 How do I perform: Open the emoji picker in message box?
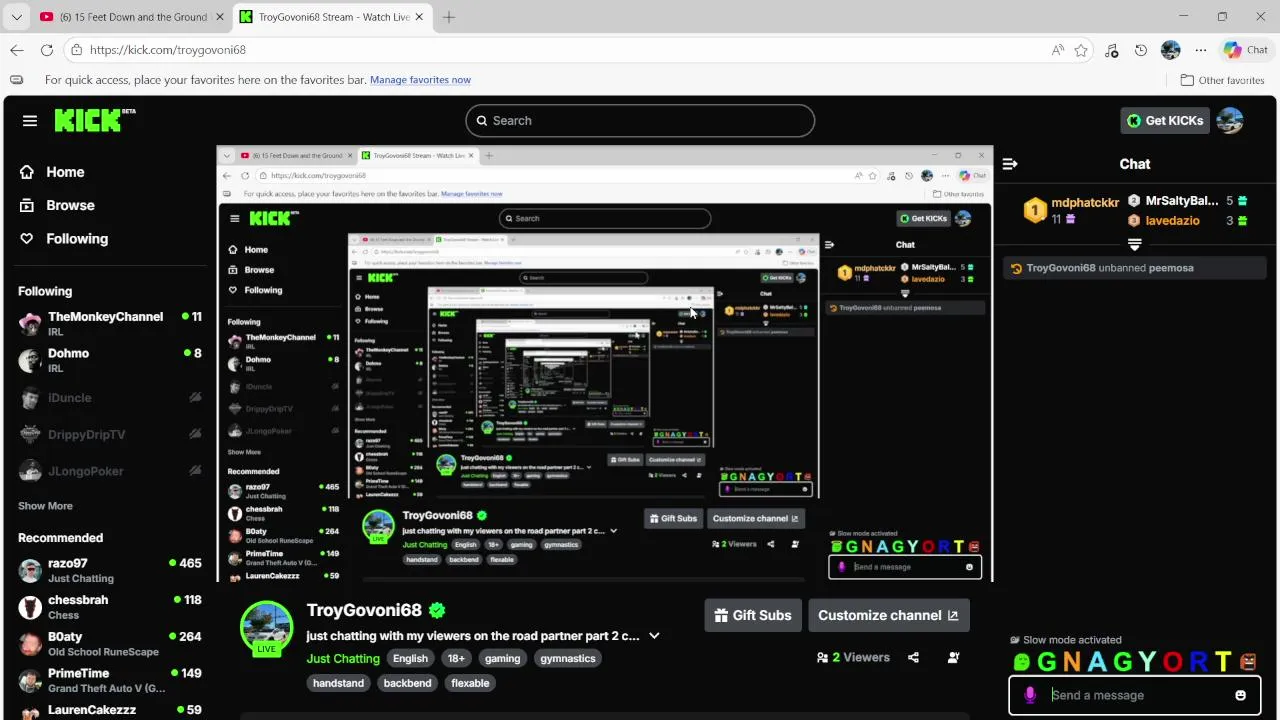tap(1240, 695)
